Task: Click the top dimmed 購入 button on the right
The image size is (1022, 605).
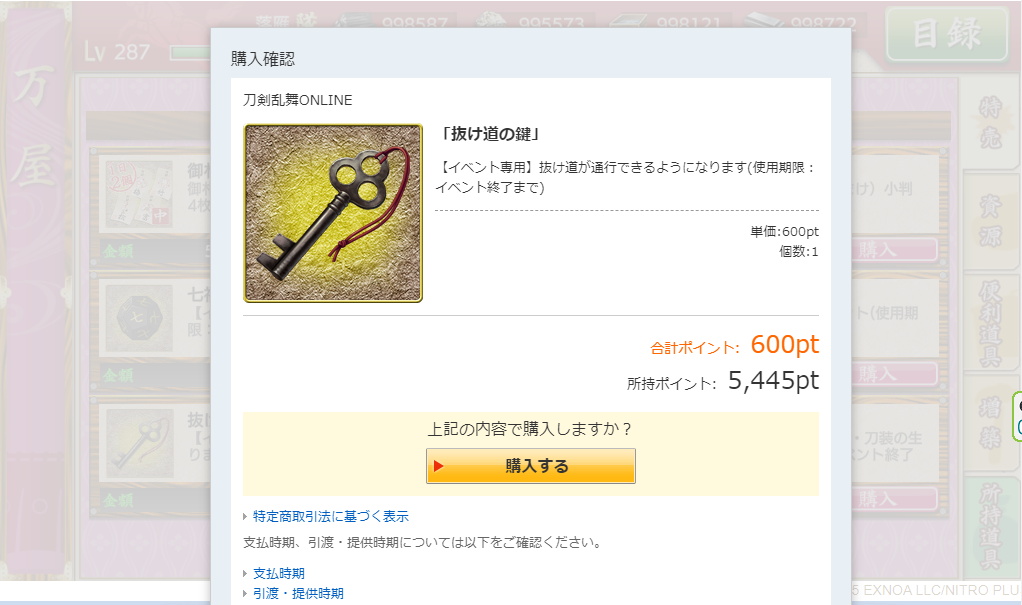Action: click(x=894, y=250)
